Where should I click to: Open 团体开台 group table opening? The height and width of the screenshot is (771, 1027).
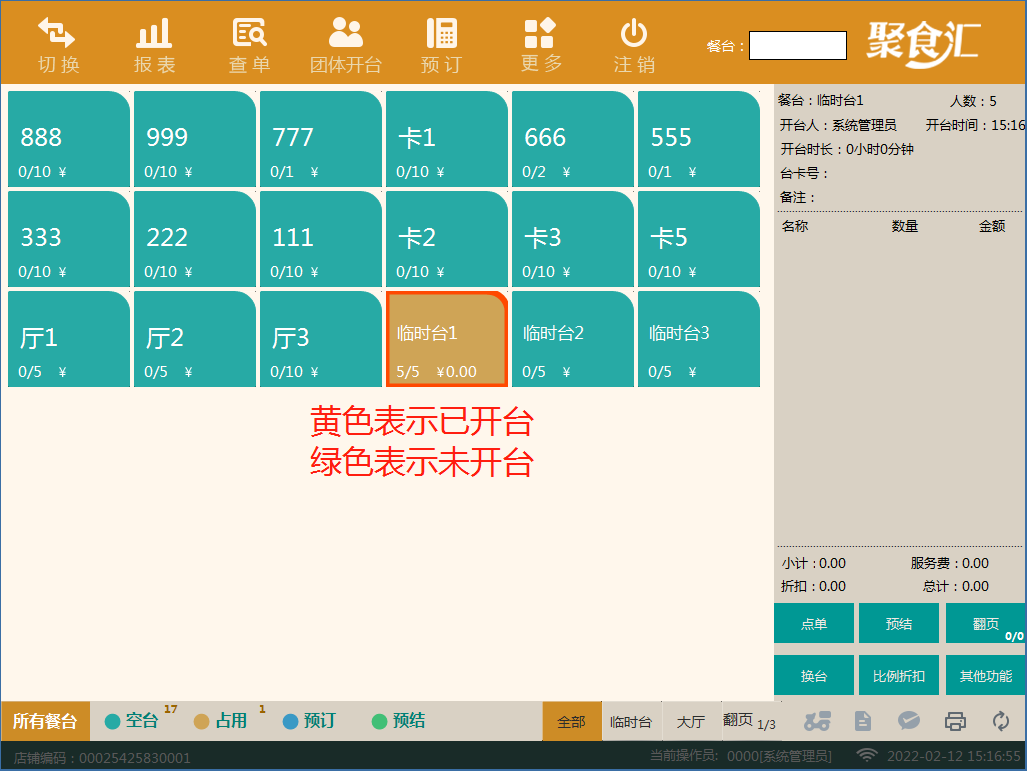click(345, 42)
